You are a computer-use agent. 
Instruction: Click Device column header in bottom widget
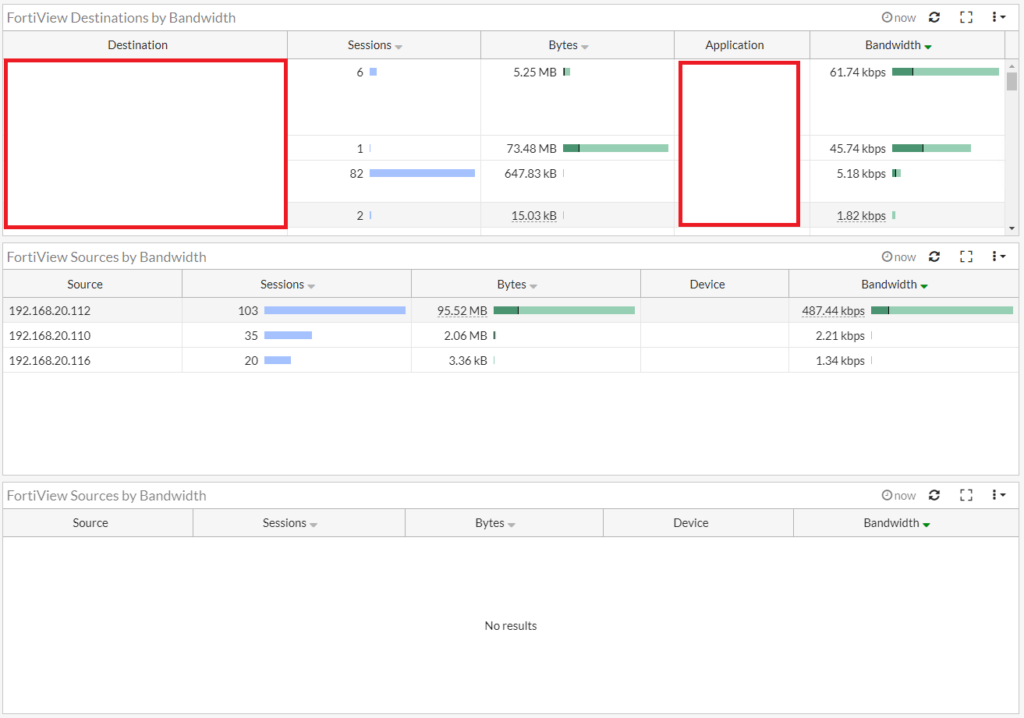698,523
